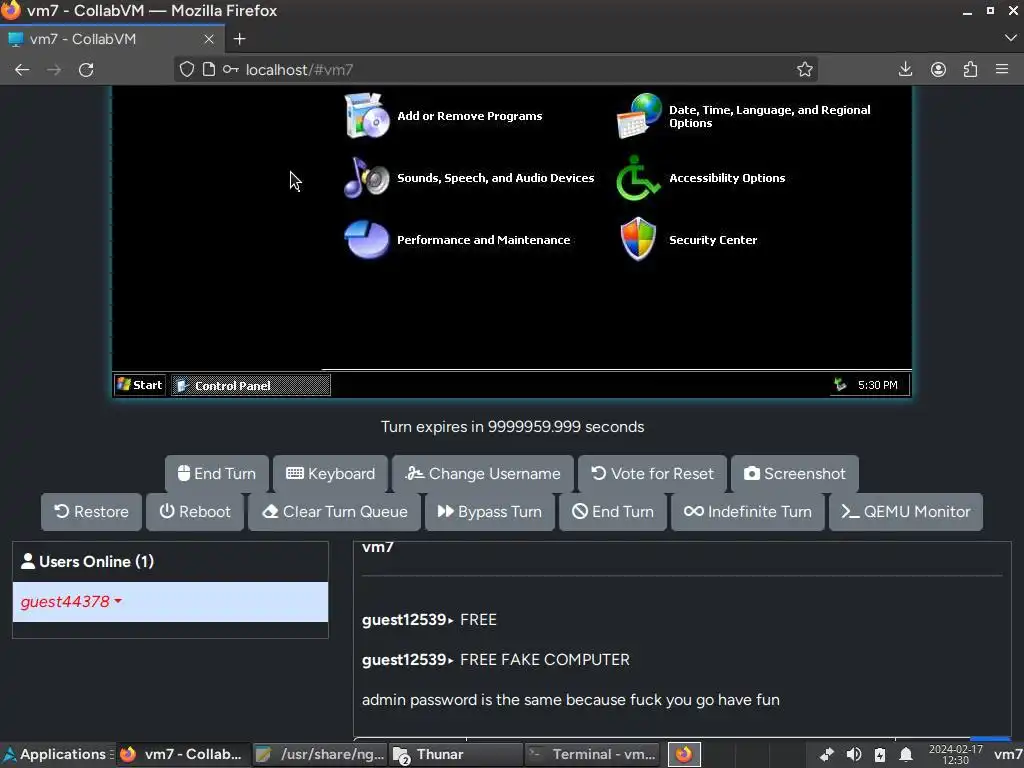Viewport: 1024px width, 768px height.
Task: Enable Indefinite Turn
Action: coord(748,511)
